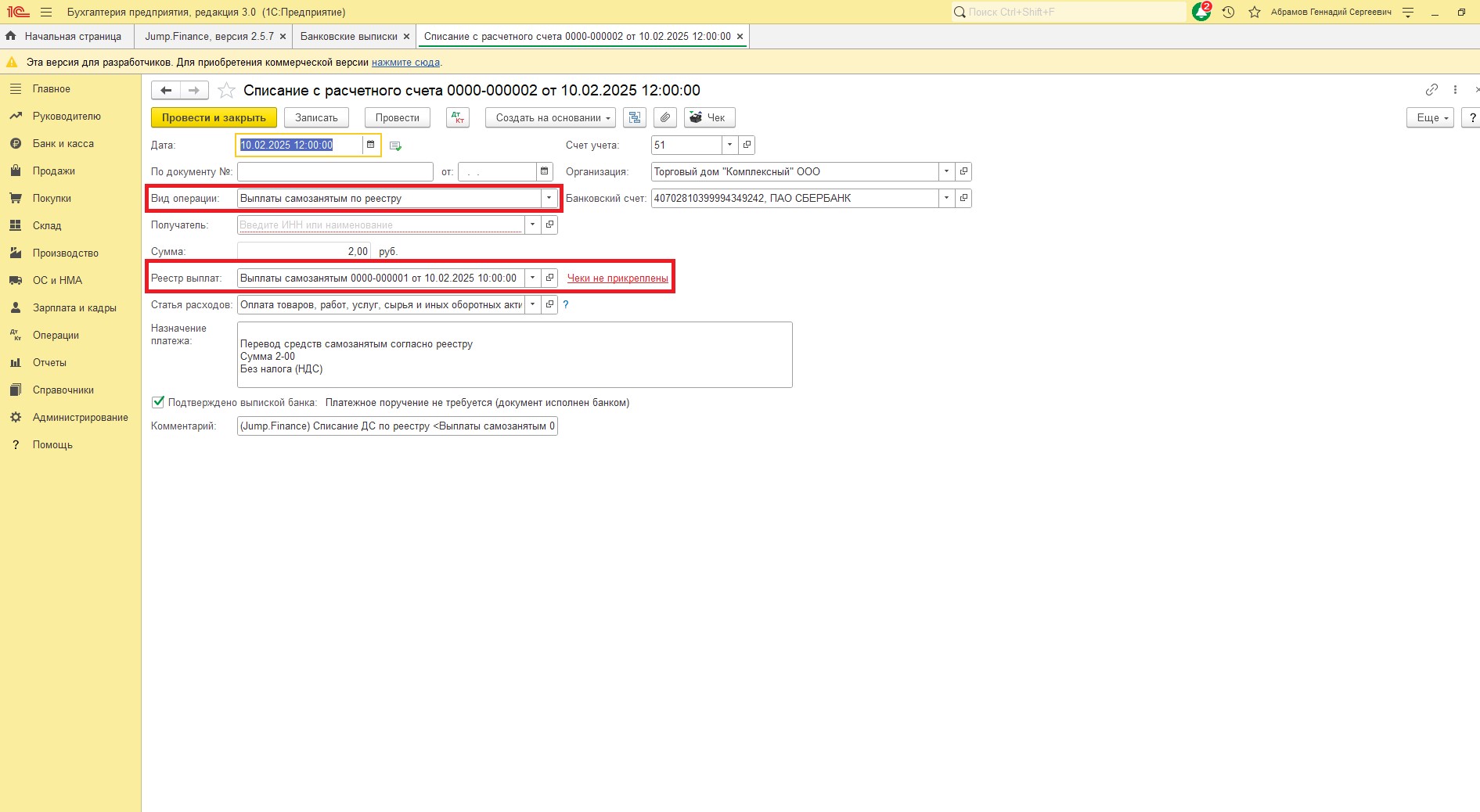Click the notifications bell icon
1480x812 pixels.
pyautogui.click(x=1201, y=12)
